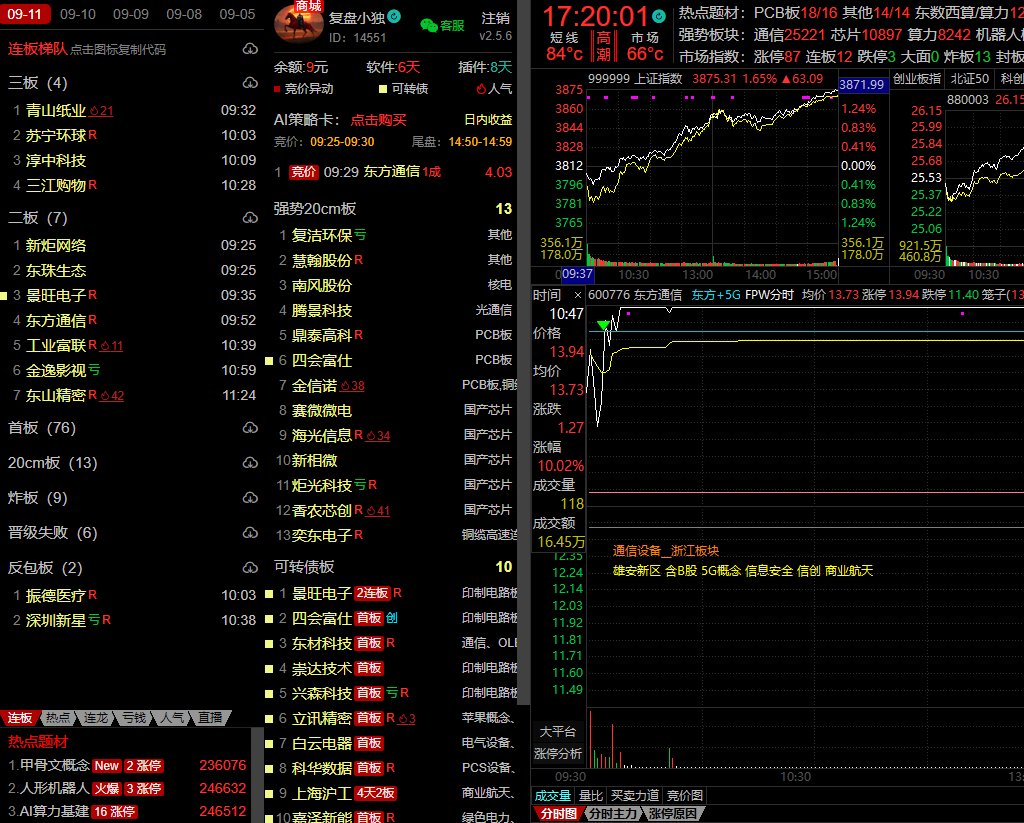This screenshot has height=823, width=1024.
Task: Click 点击购买 link for AI策略卡
Action: point(379,120)
